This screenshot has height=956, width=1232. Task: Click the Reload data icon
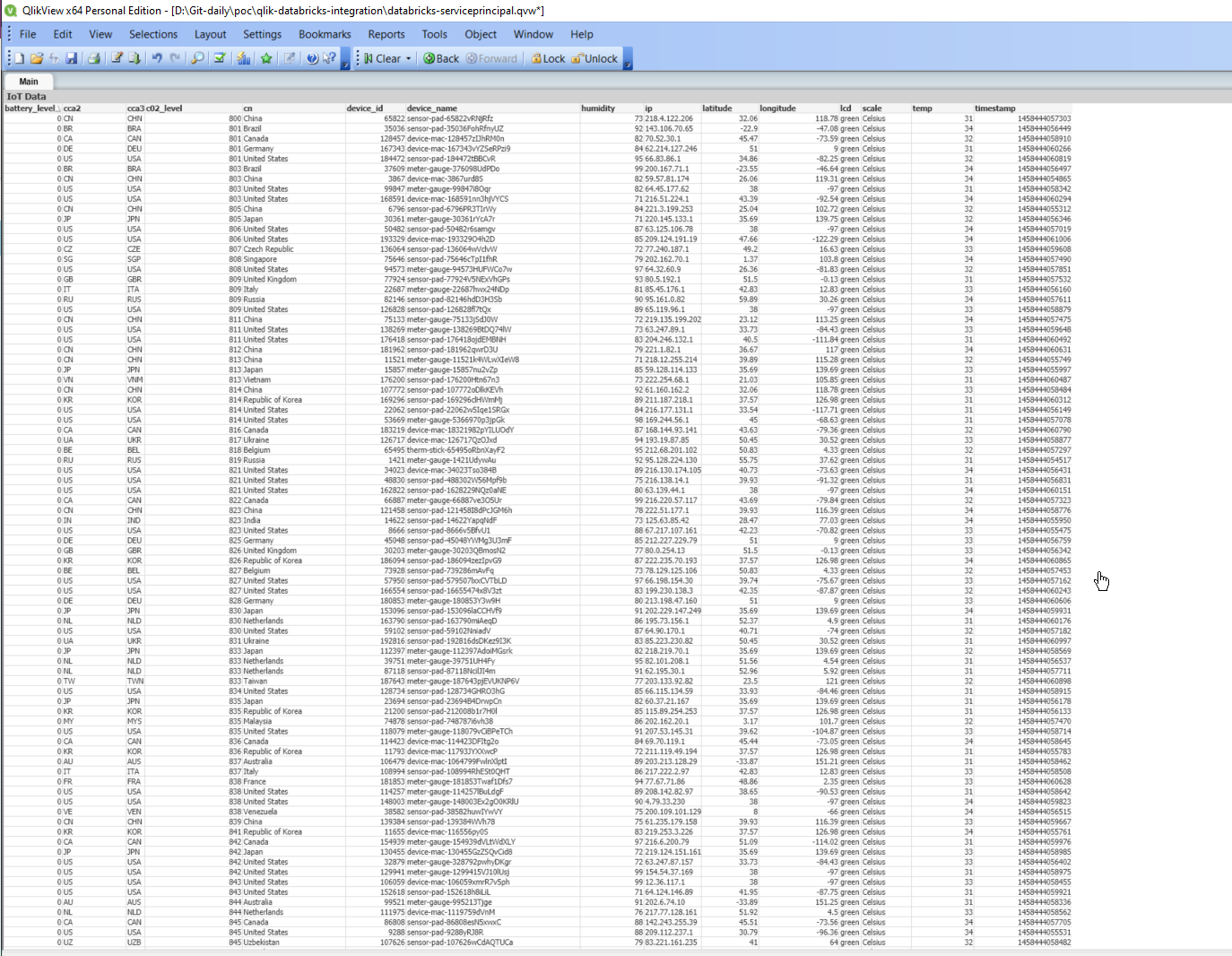click(x=133, y=58)
